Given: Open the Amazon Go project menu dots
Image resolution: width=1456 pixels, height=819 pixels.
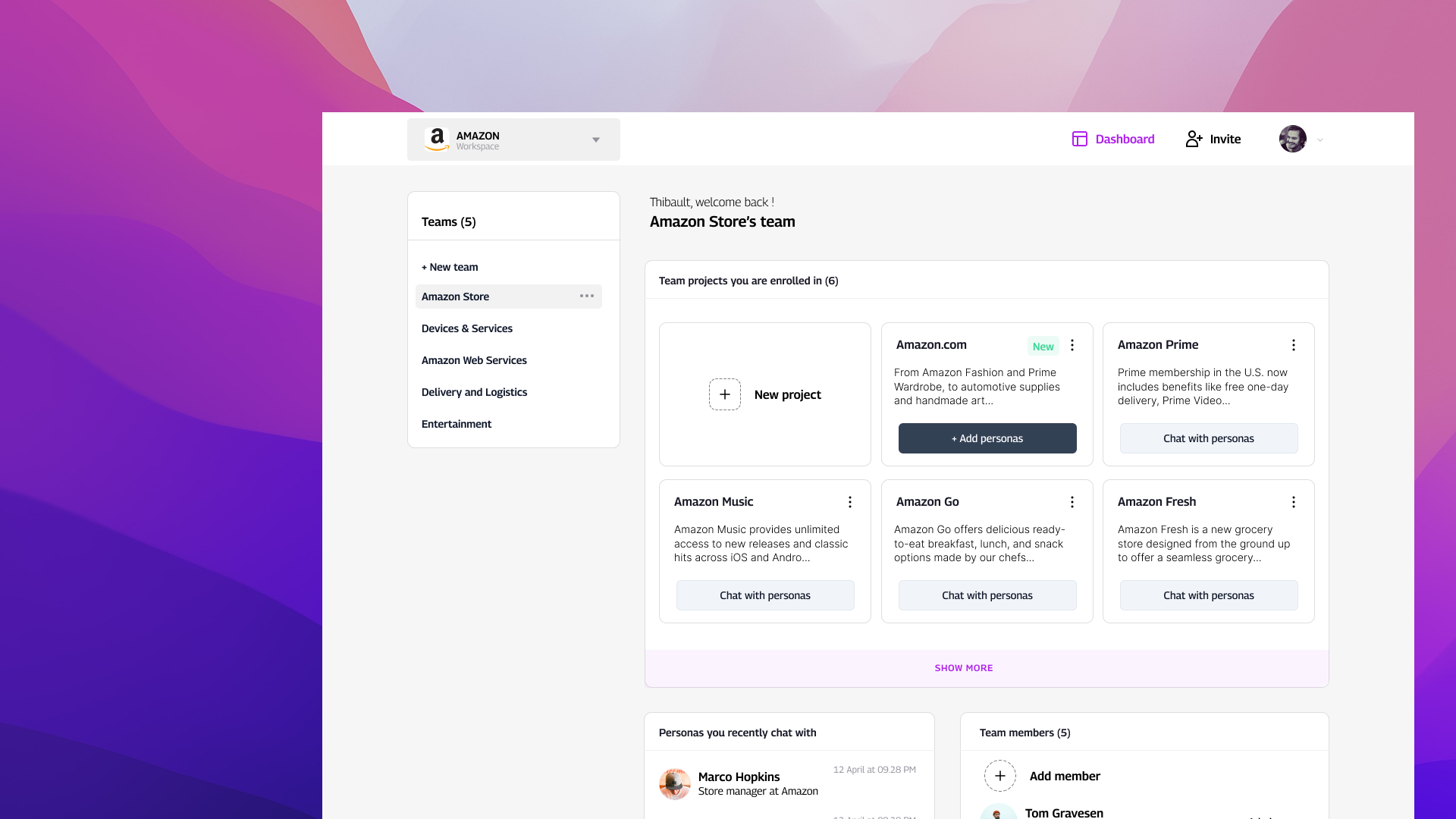Looking at the screenshot, I should coord(1072,502).
